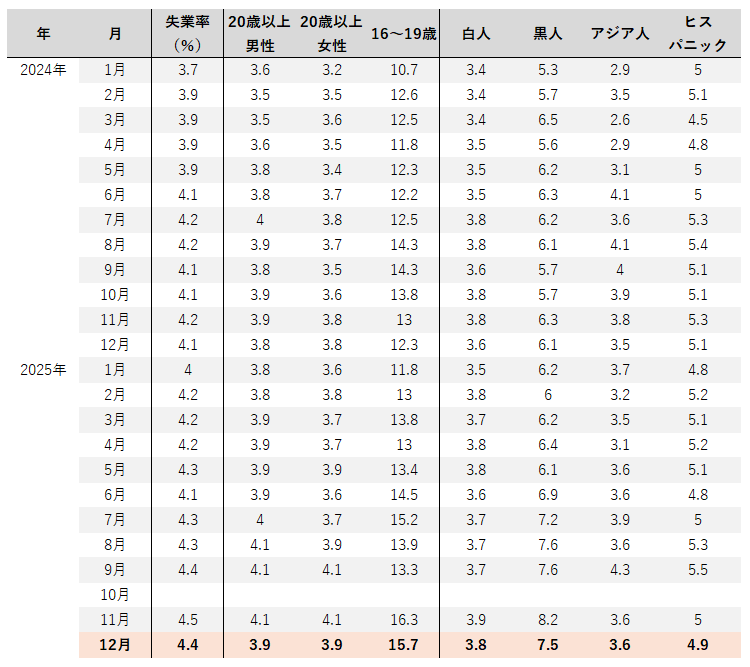Select the 8.2 value in 黒人 column

tap(548, 620)
